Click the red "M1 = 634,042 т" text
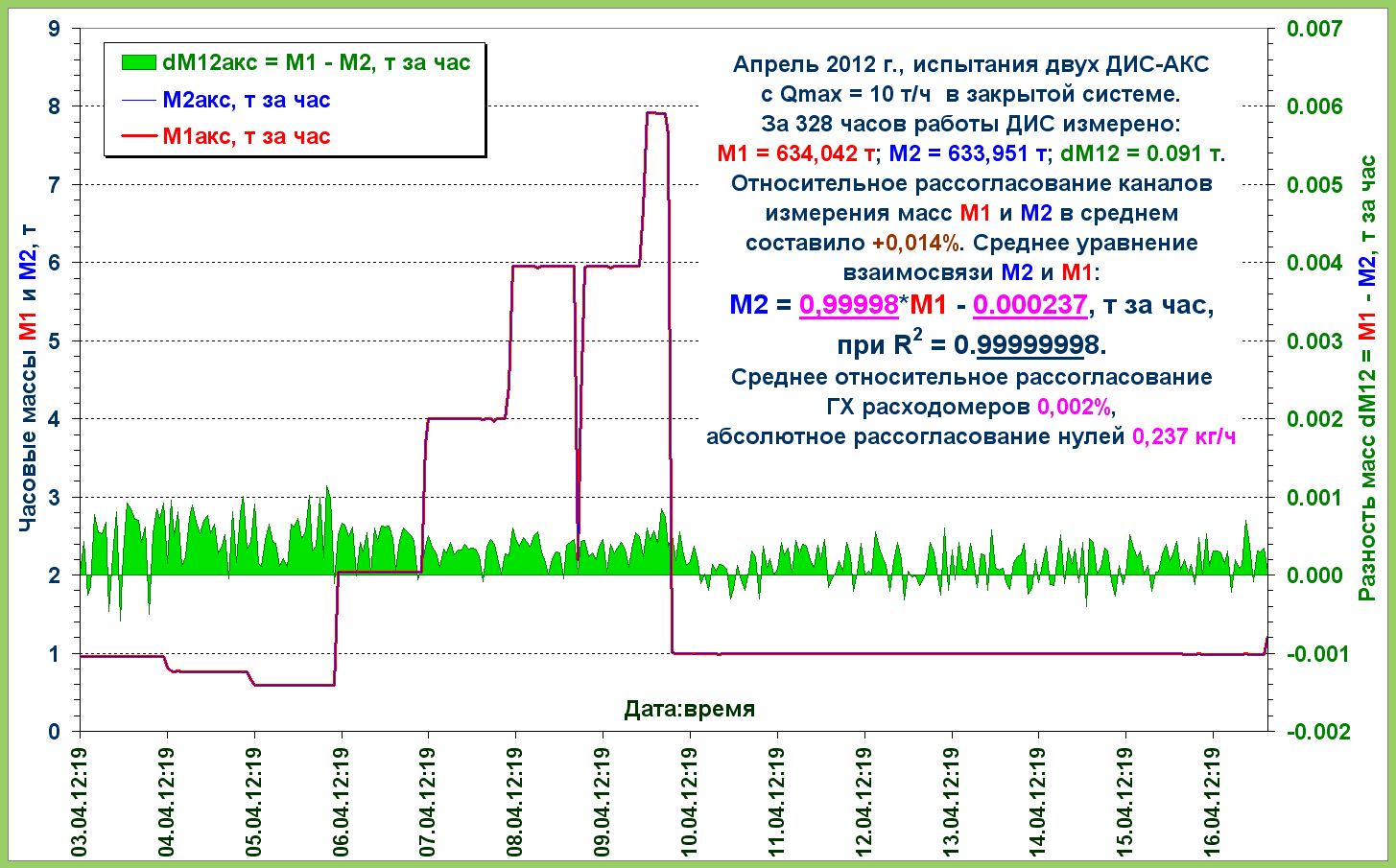Screen dimensions: 1396x868 (x=797, y=153)
